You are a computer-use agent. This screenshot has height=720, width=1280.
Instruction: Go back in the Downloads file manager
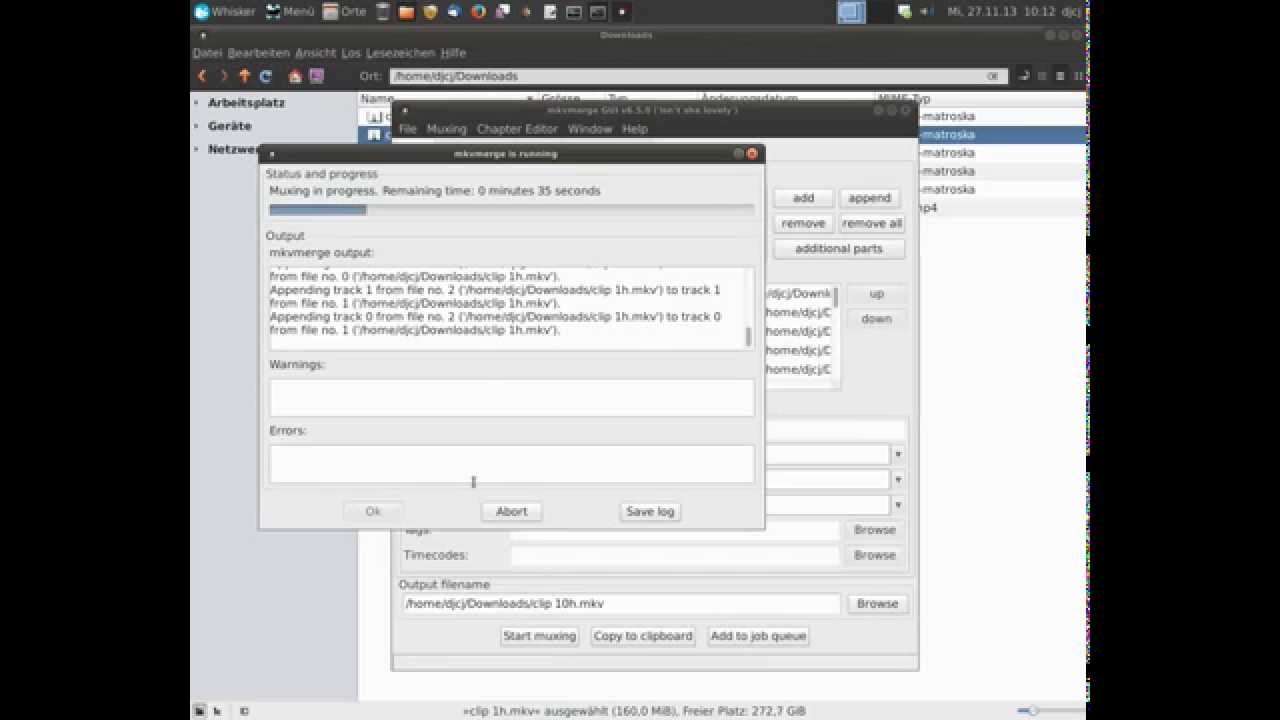[x=202, y=76]
